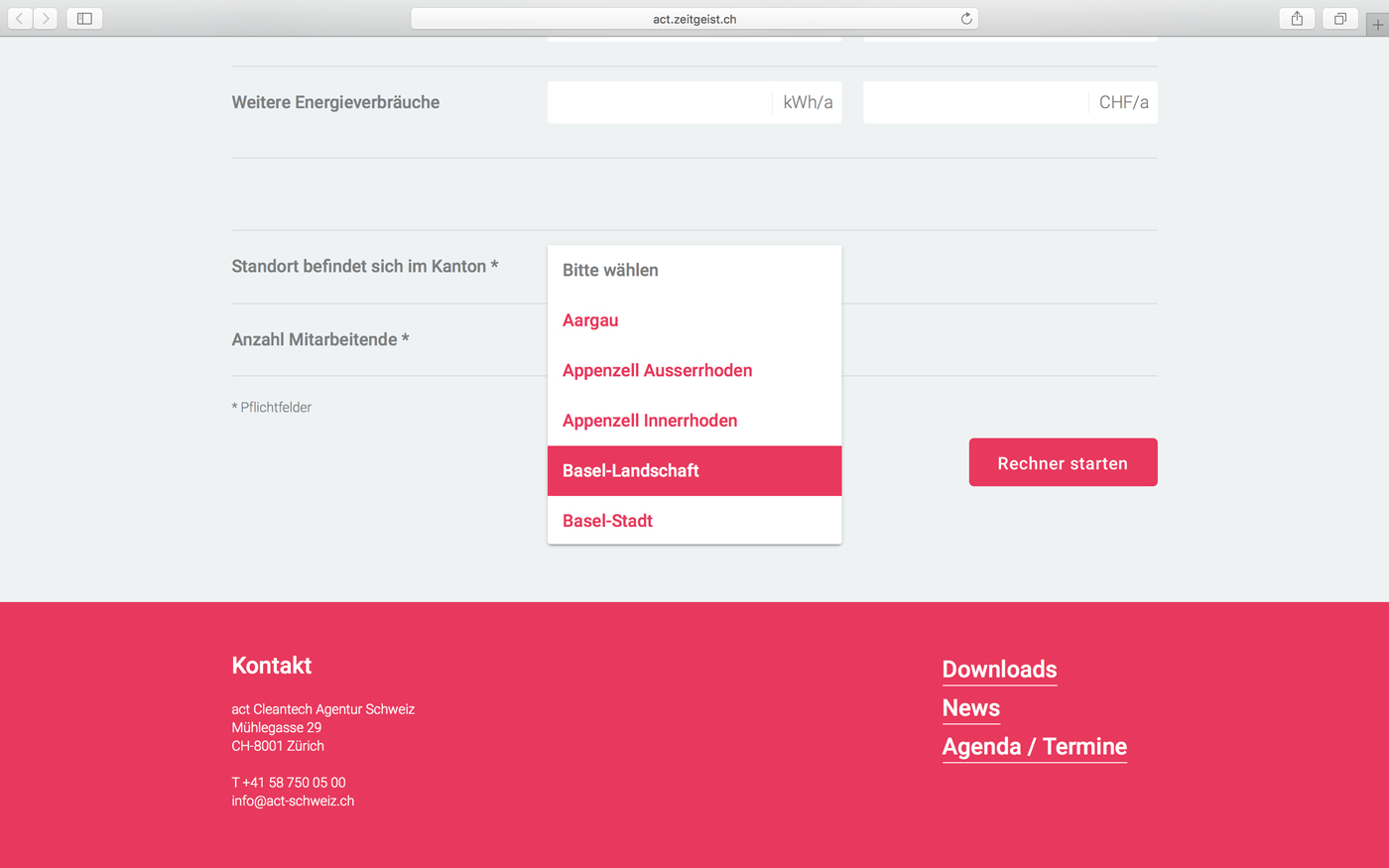The height and width of the screenshot is (868, 1389).
Task: Go back with Safari's back arrow
Action: coord(20,18)
